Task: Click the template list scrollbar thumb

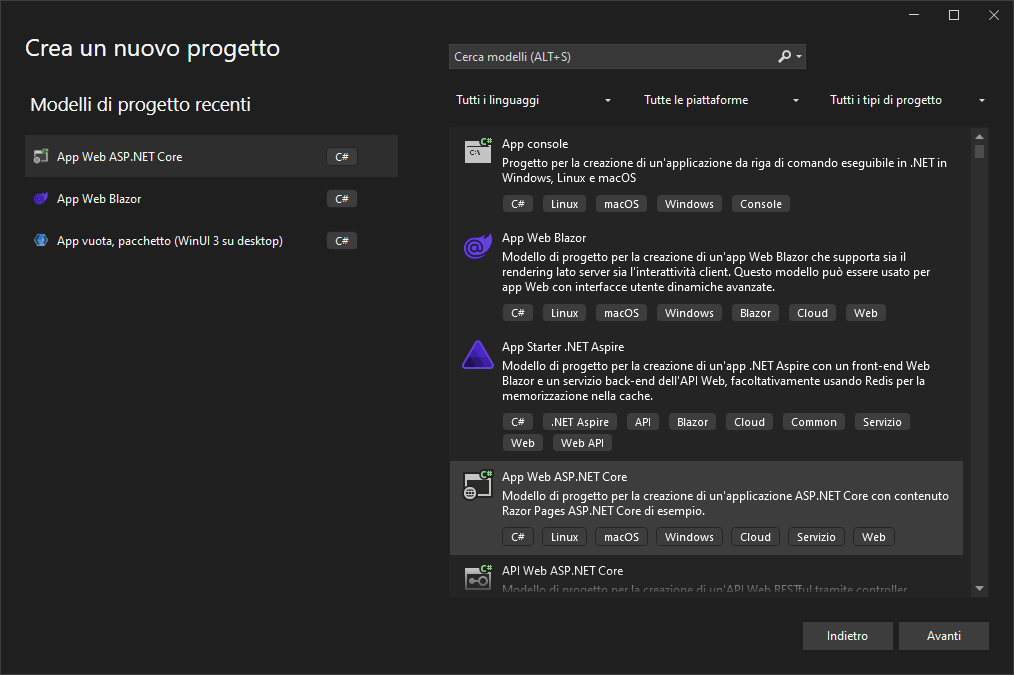Action: pyautogui.click(x=979, y=151)
